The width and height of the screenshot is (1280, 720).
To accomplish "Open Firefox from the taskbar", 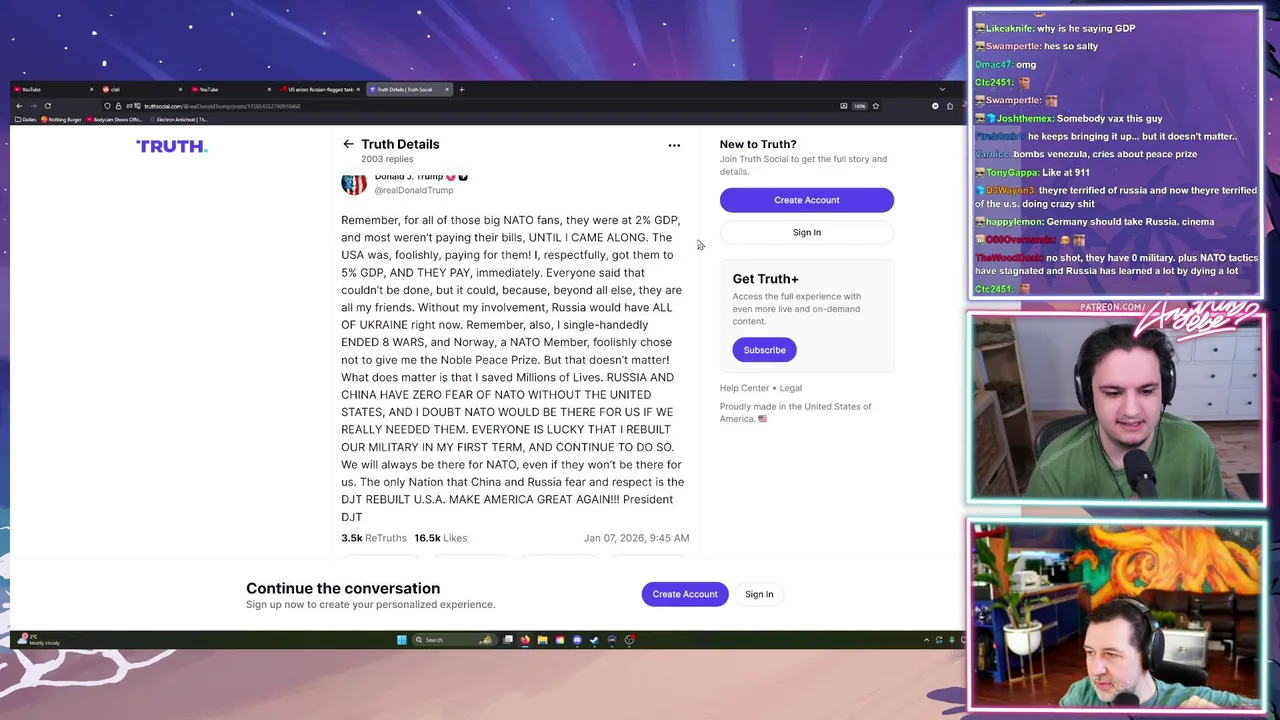I will [x=525, y=640].
